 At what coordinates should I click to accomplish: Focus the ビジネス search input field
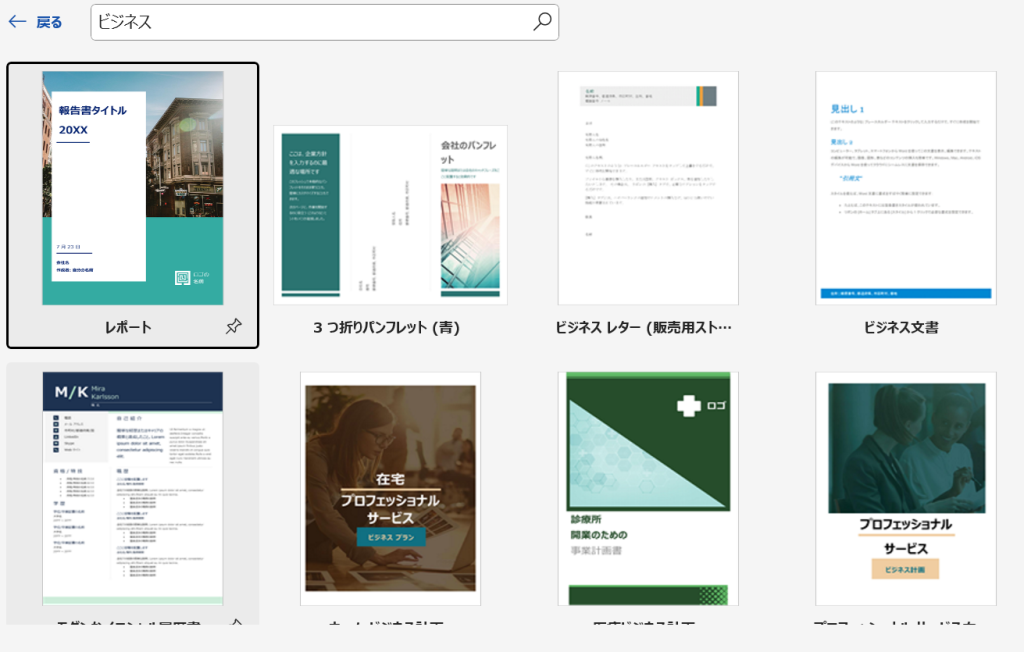(x=310, y=22)
